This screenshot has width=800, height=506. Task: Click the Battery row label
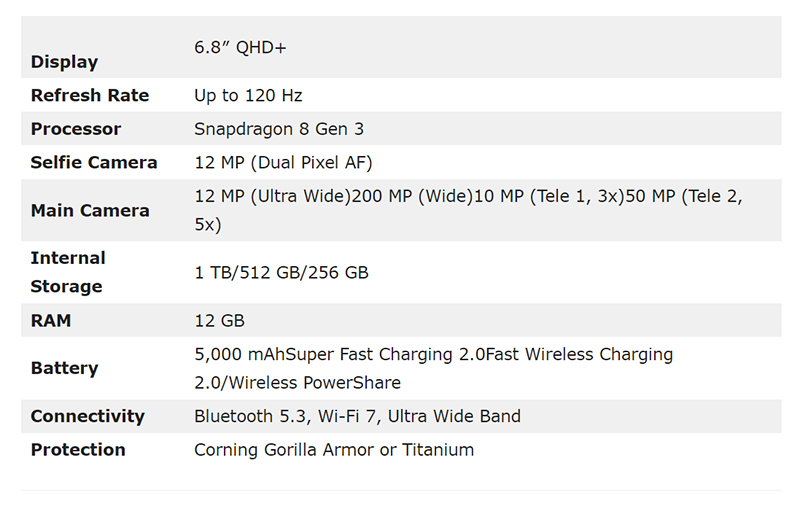pos(64,368)
